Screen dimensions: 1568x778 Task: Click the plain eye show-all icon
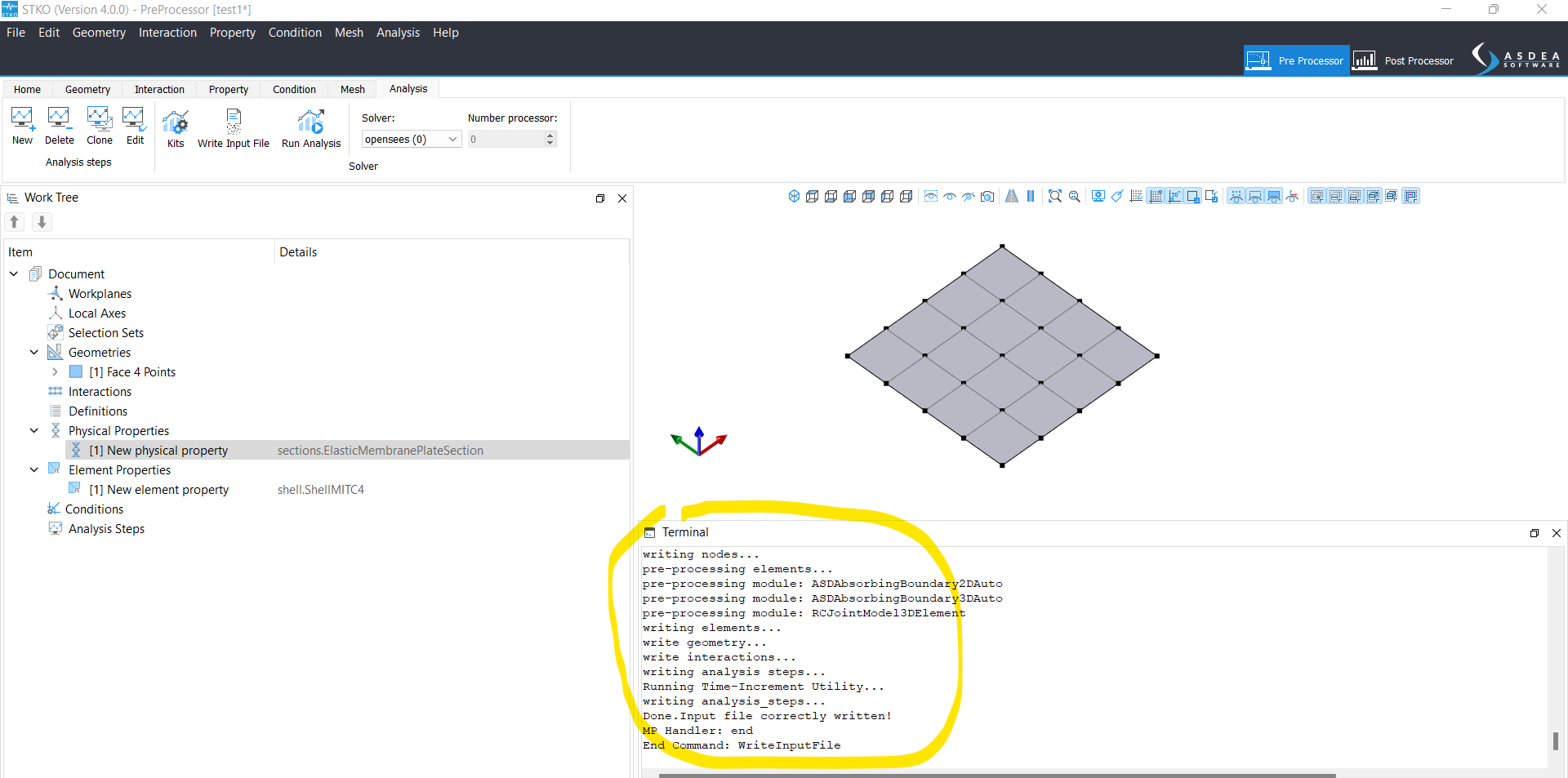950,196
